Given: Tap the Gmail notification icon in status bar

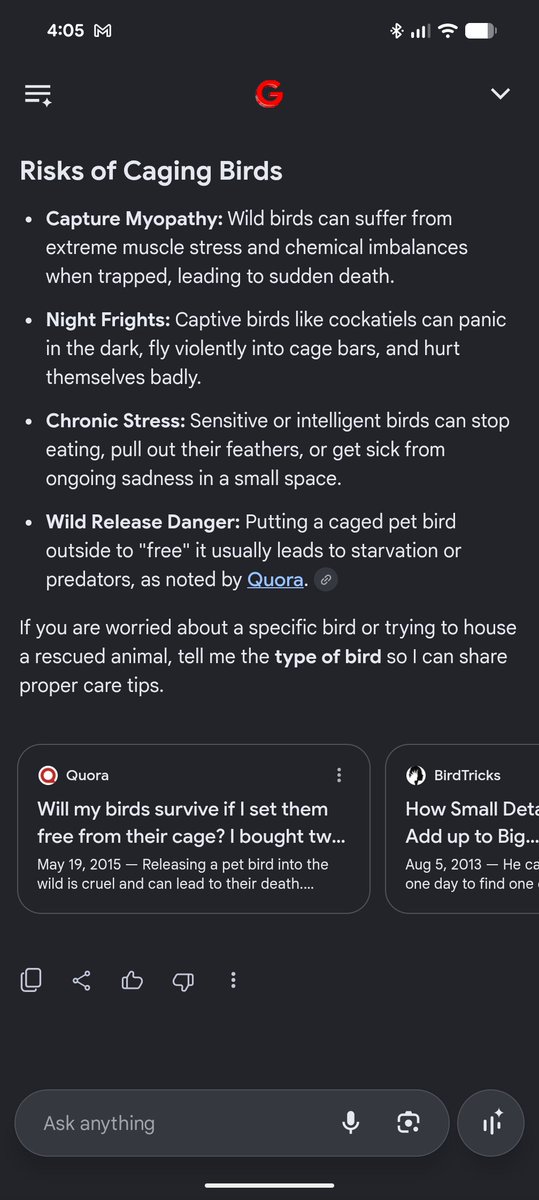Looking at the screenshot, I should coord(102,31).
